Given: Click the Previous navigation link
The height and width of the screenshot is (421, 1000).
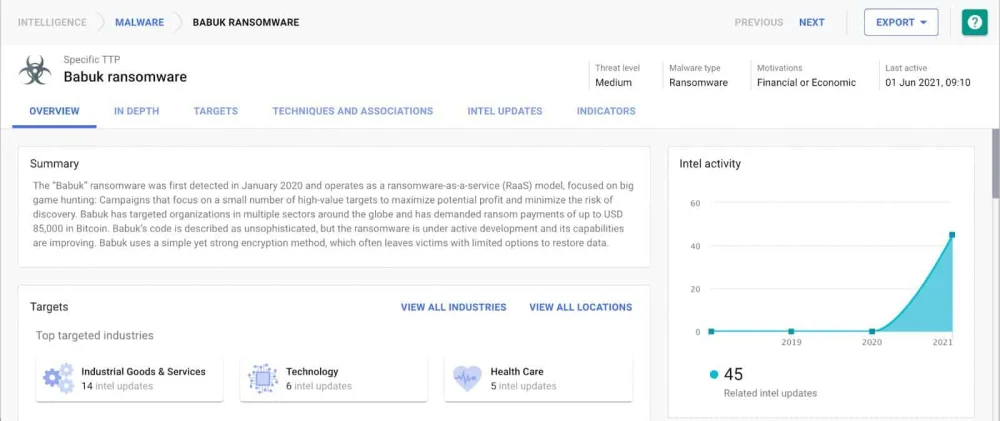Looking at the screenshot, I should coord(759,22).
